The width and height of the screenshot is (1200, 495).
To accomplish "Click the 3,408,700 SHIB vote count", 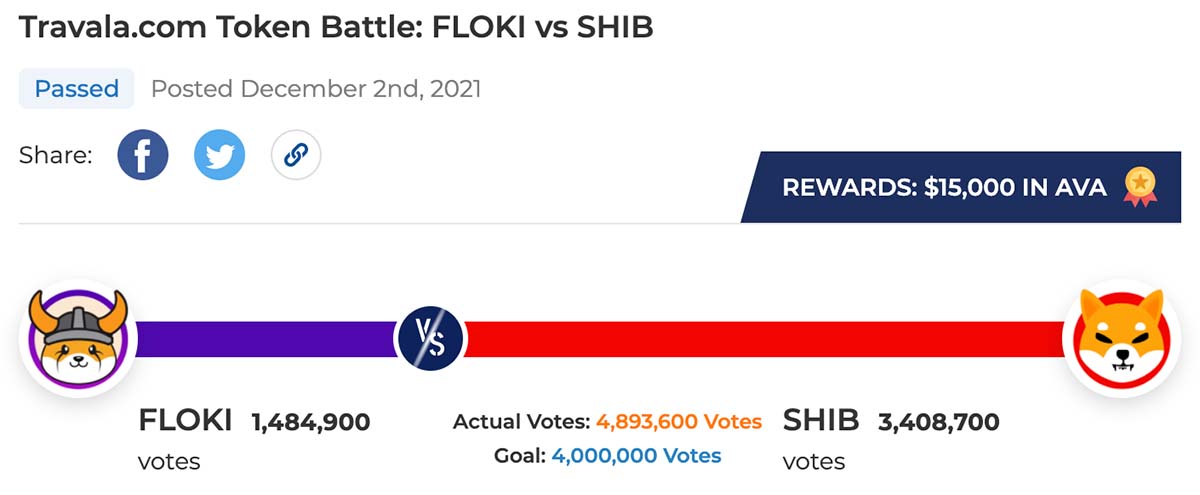I will click(x=938, y=422).
